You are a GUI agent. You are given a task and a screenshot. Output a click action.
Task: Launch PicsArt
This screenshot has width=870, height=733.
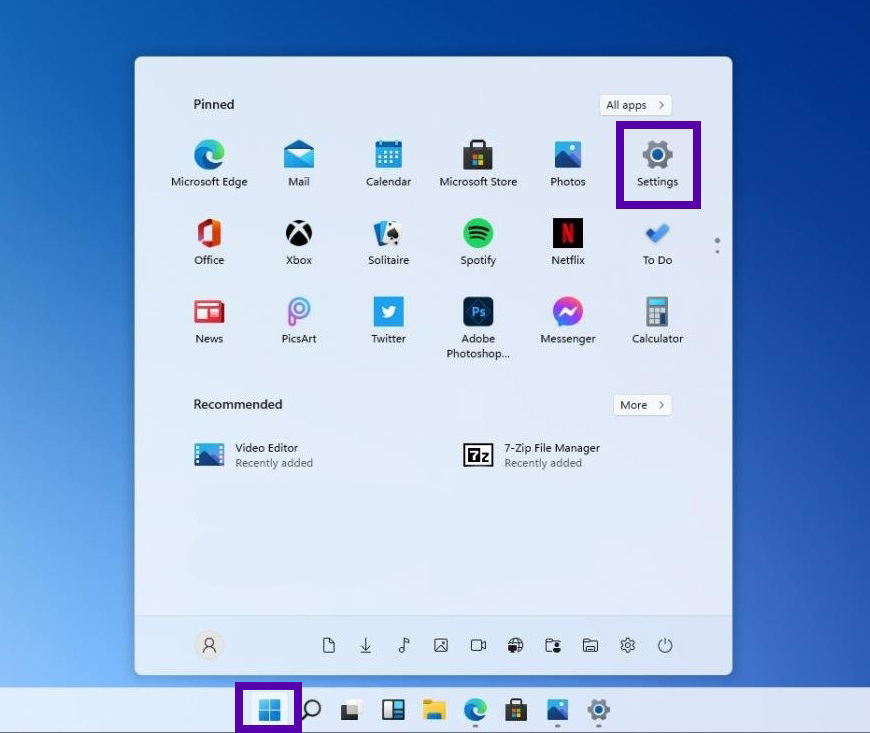pyautogui.click(x=299, y=321)
